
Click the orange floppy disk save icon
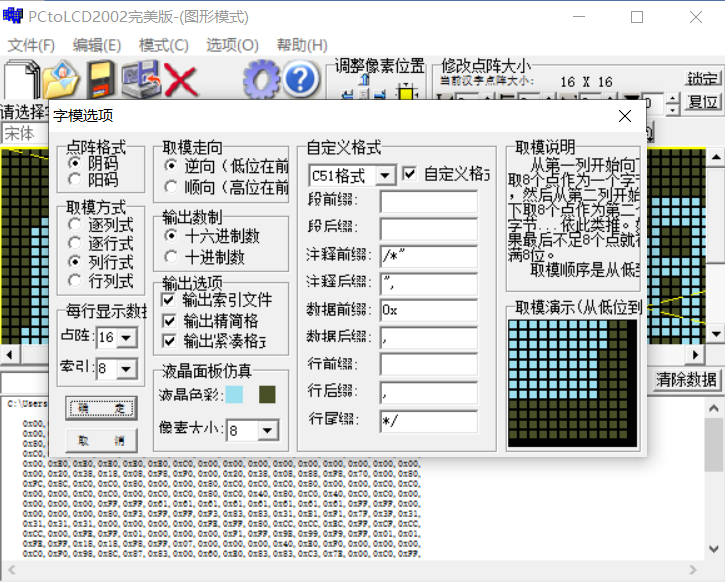[x=100, y=79]
